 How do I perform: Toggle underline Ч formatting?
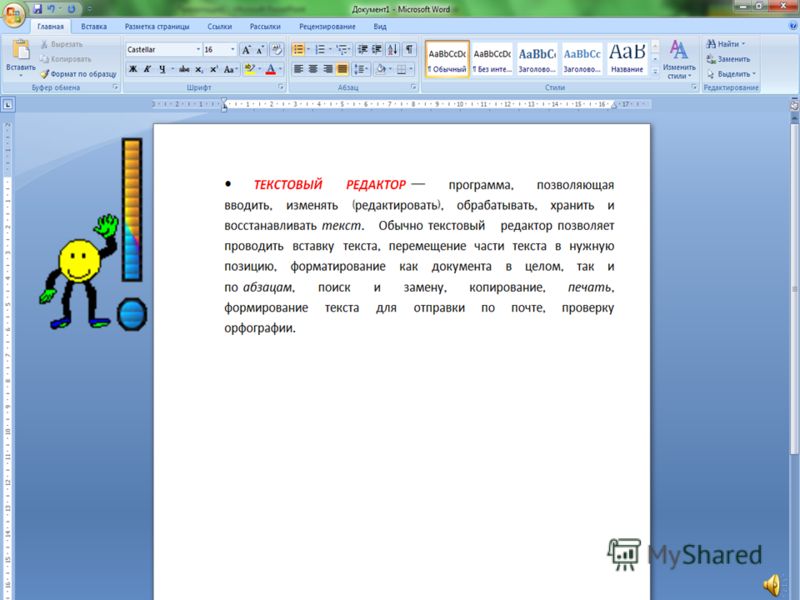click(x=162, y=69)
